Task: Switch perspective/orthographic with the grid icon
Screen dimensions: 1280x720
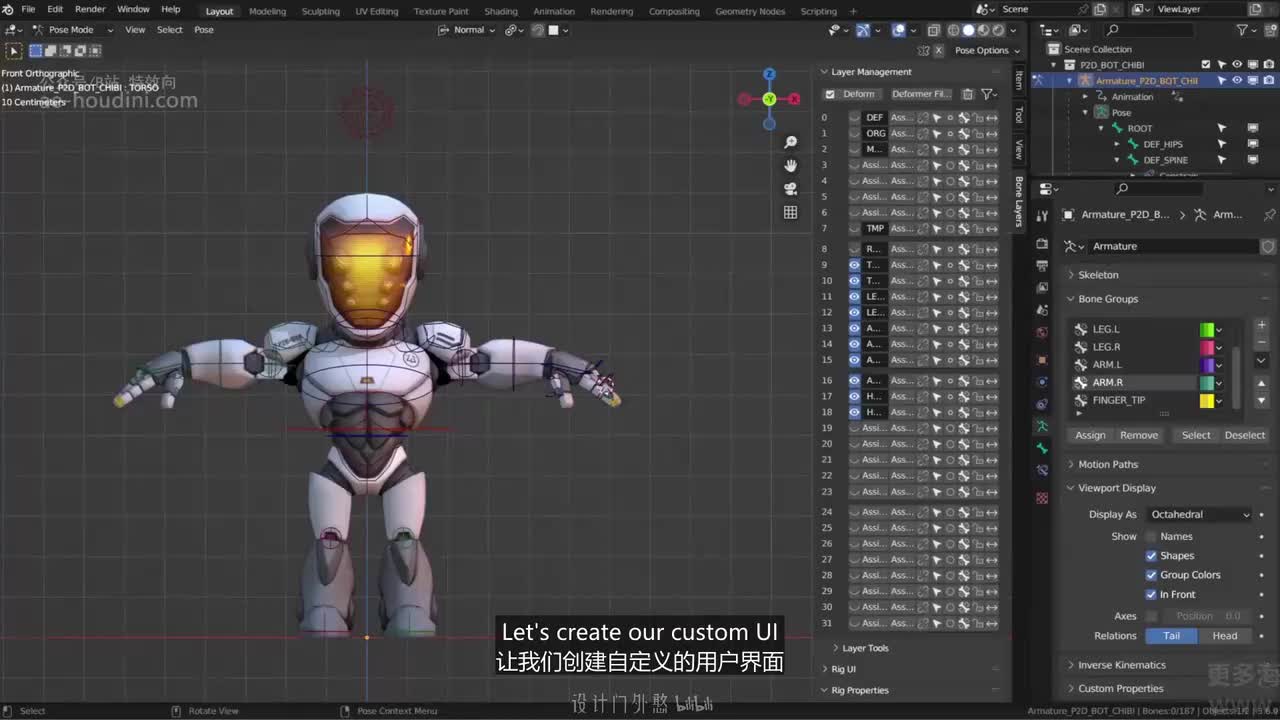Action: tap(790, 212)
